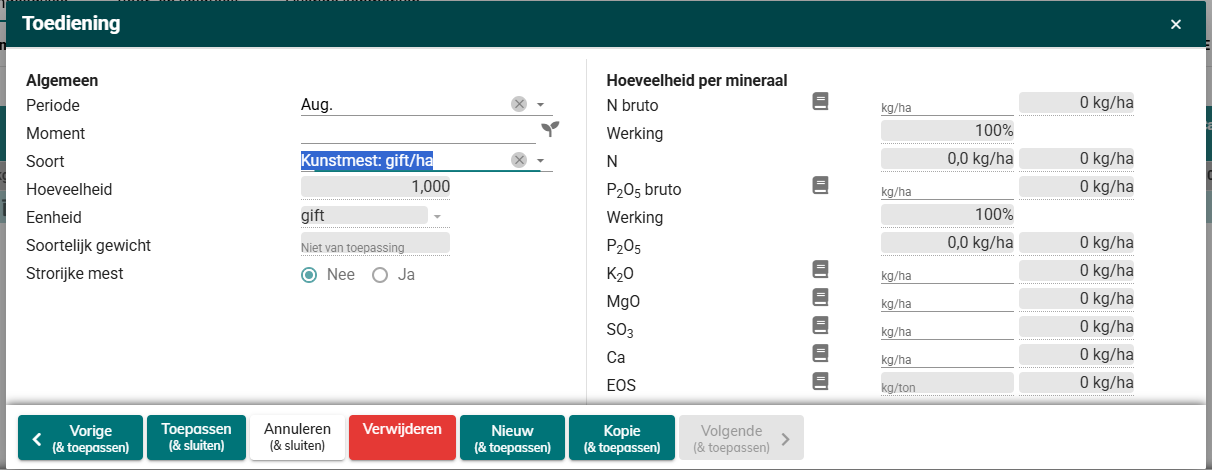Click K2O kg/ha input field

[946, 273]
